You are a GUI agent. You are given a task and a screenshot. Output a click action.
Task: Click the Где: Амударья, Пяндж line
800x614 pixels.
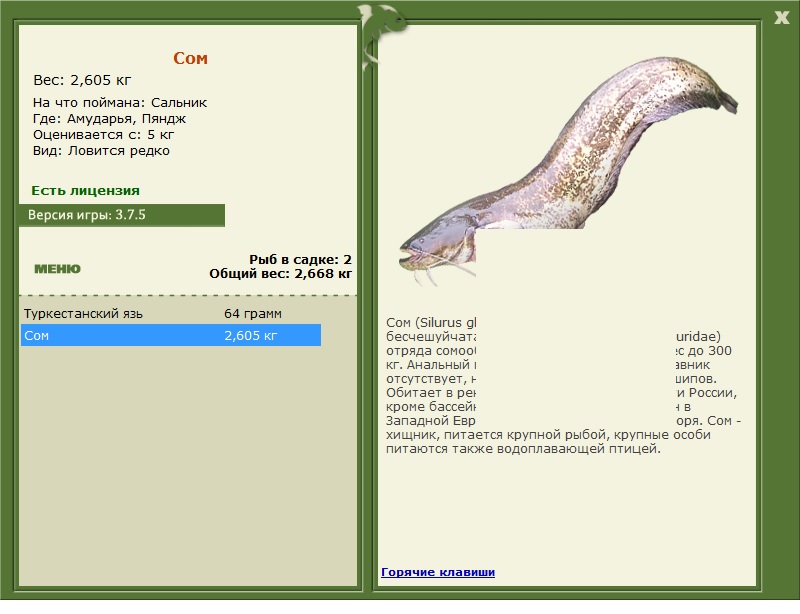tap(109, 119)
